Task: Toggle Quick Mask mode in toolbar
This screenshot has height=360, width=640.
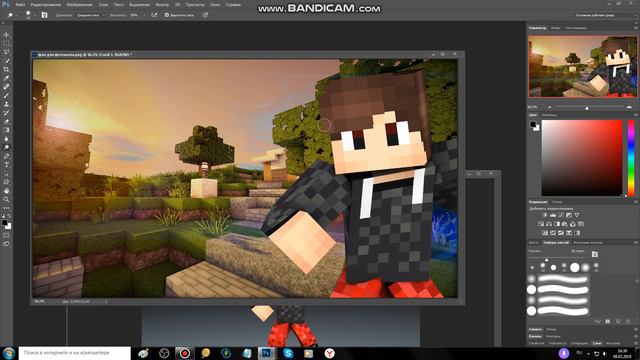Action: click(x=6, y=235)
